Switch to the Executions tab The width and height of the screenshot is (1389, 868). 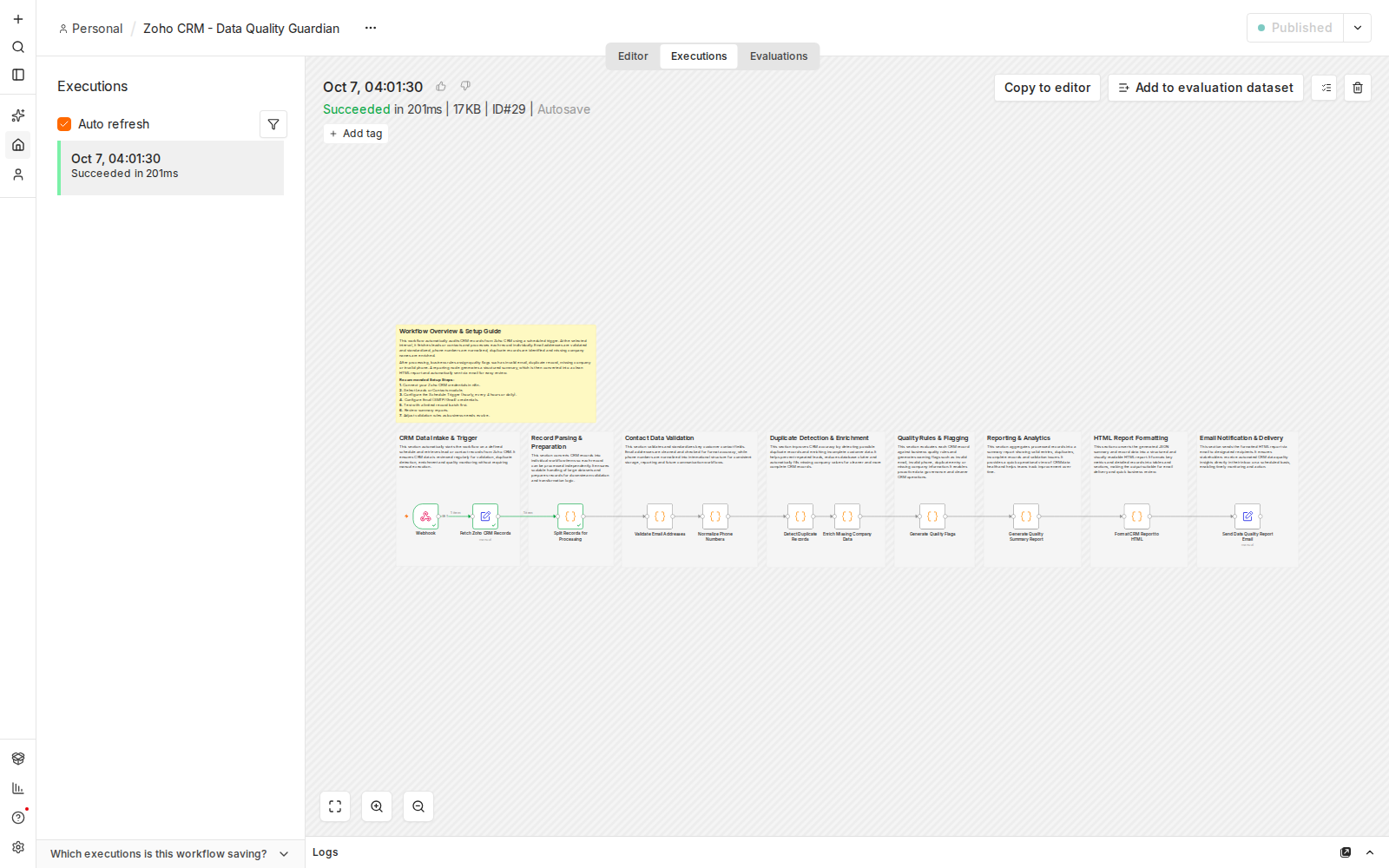pyautogui.click(x=699, y=56)
